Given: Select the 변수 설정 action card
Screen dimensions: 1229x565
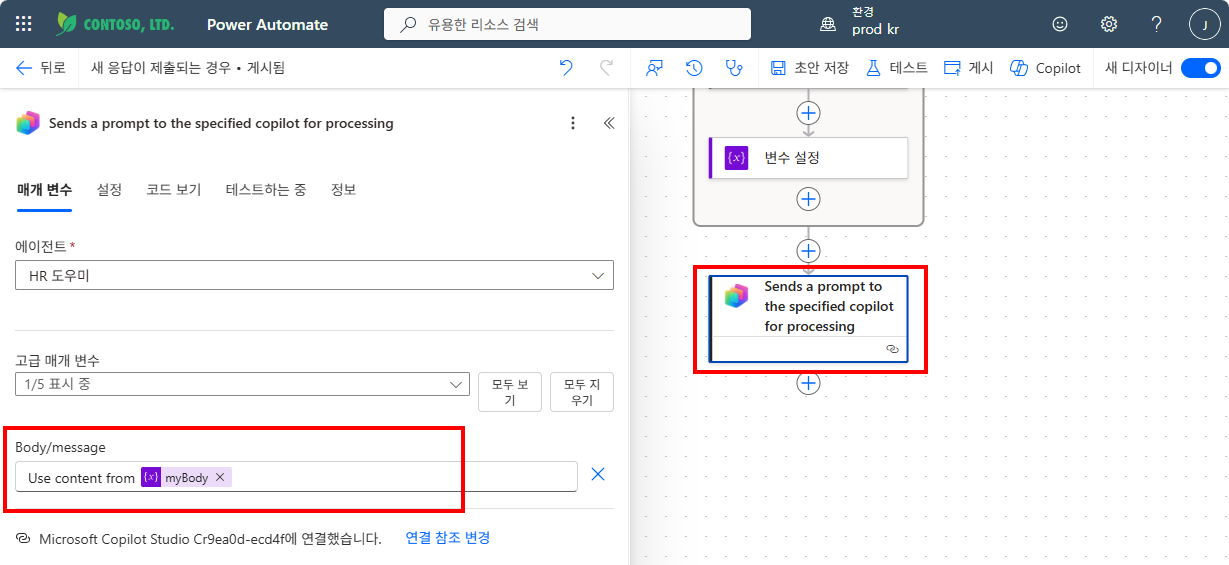Looking at the screenshot, I should [x=808, y=158].
